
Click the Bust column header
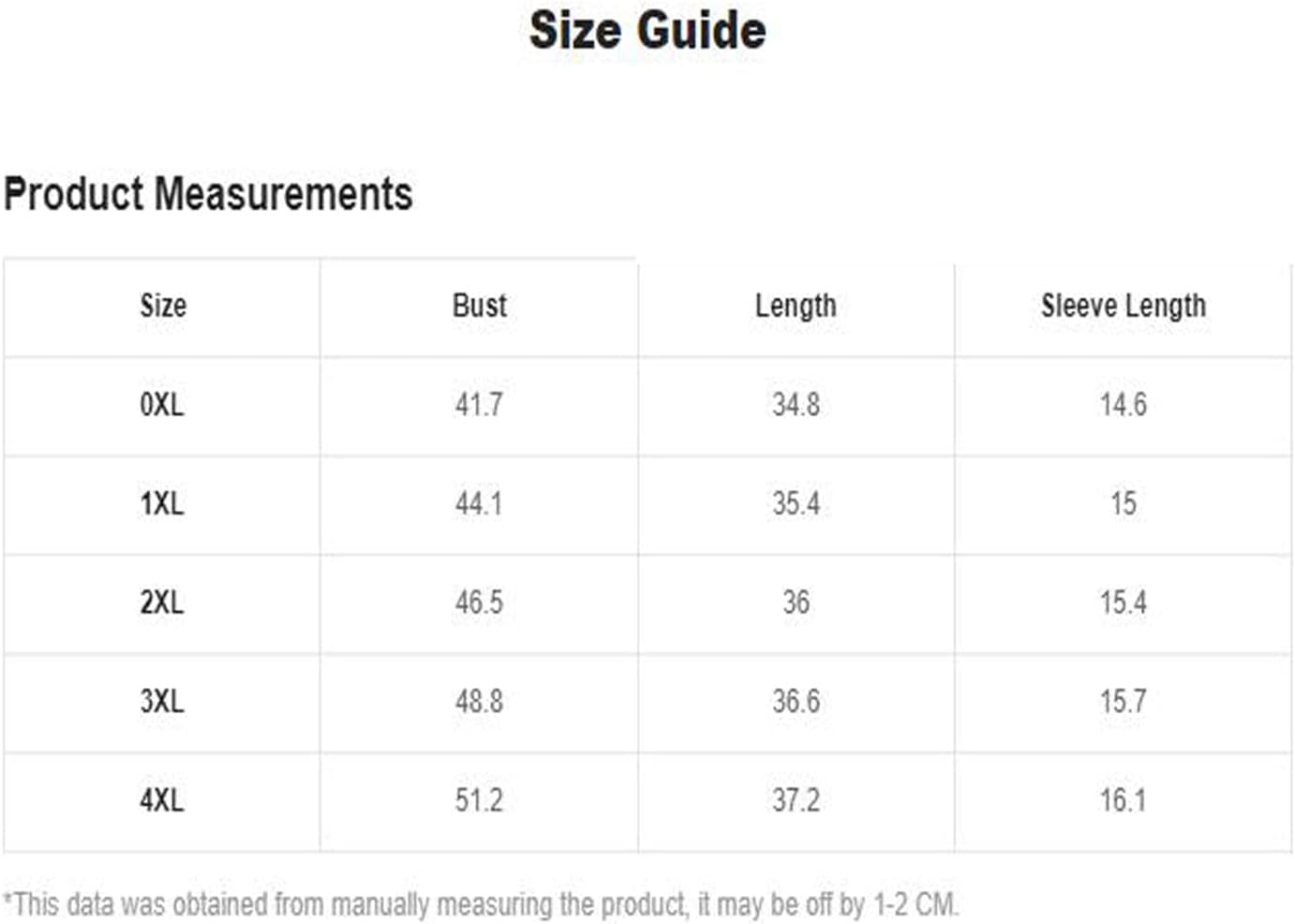pos(479,306)
